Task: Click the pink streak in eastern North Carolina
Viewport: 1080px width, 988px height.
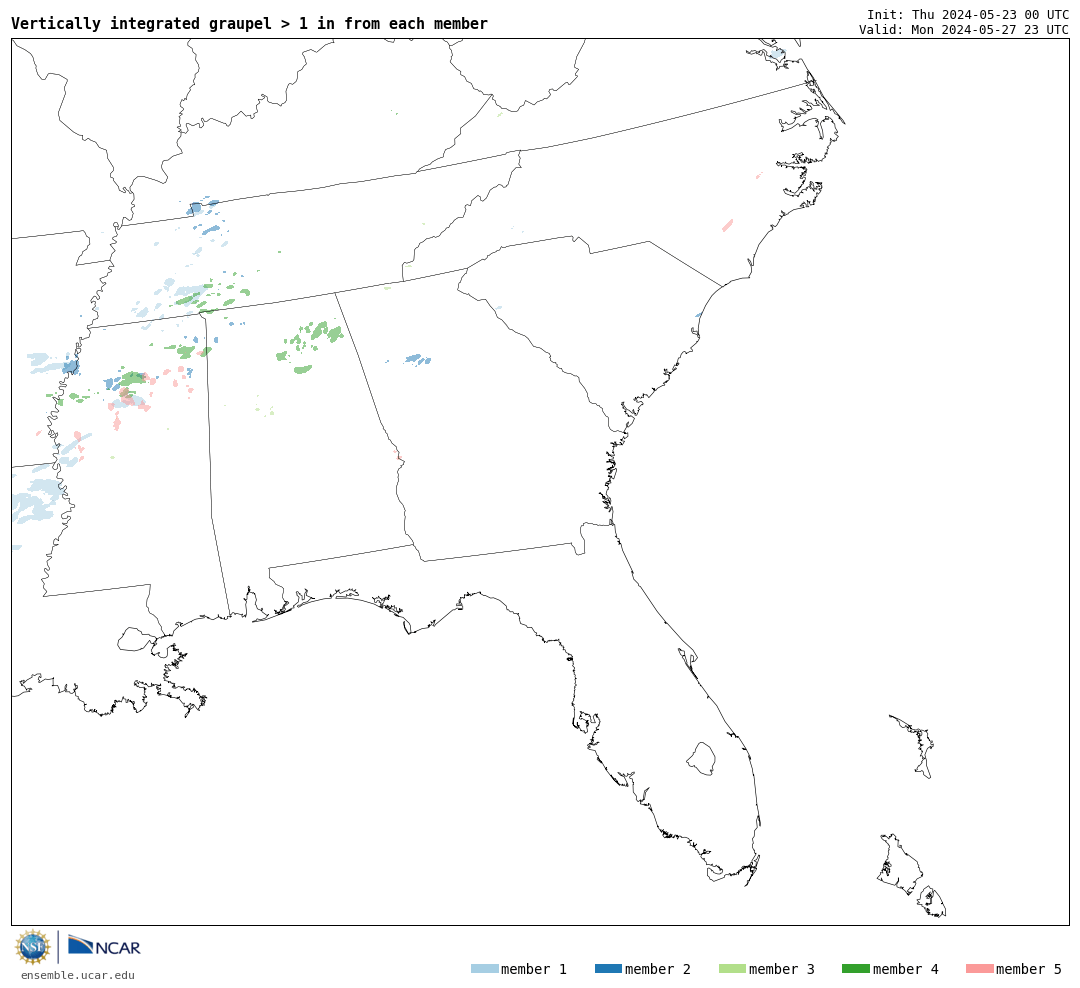Action: [x=727, y=225]
